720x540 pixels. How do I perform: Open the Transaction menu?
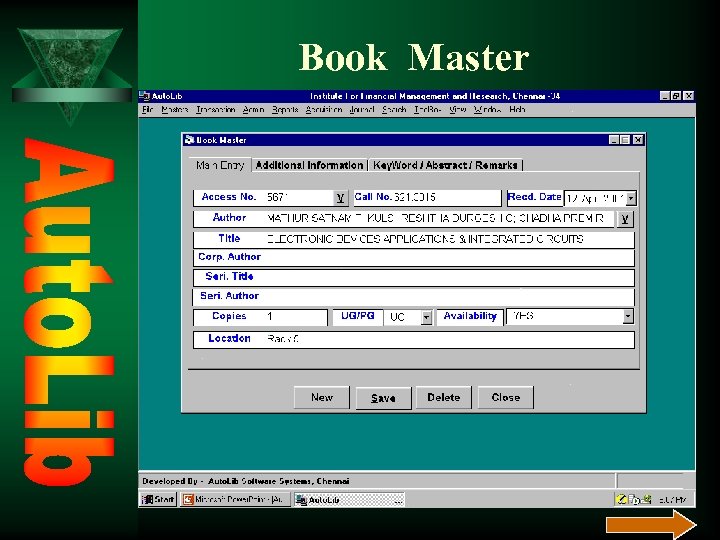point(215,110)
